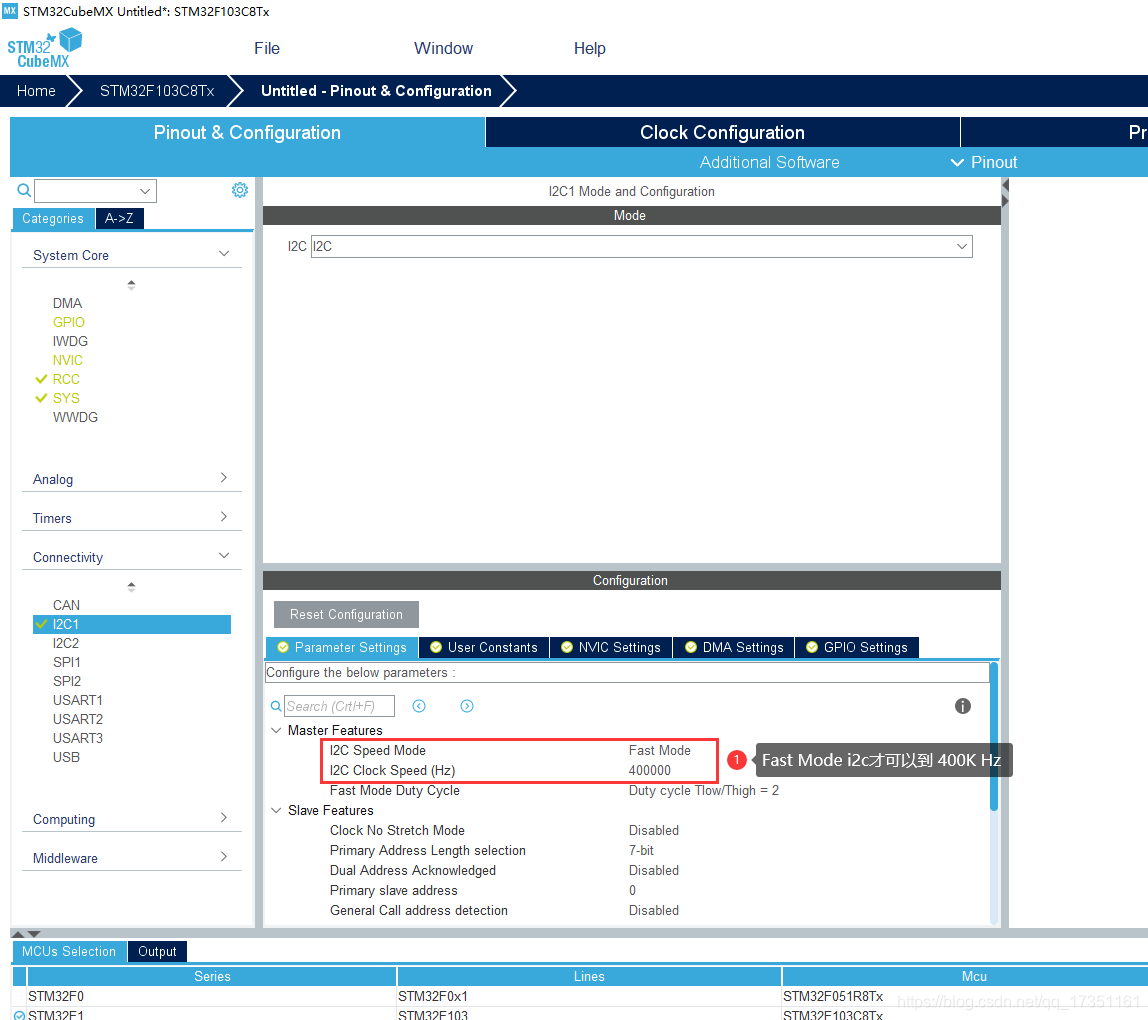Expand the Middleware category
The width and height of the screenshot is (1148, 1020).
(132, 857)
